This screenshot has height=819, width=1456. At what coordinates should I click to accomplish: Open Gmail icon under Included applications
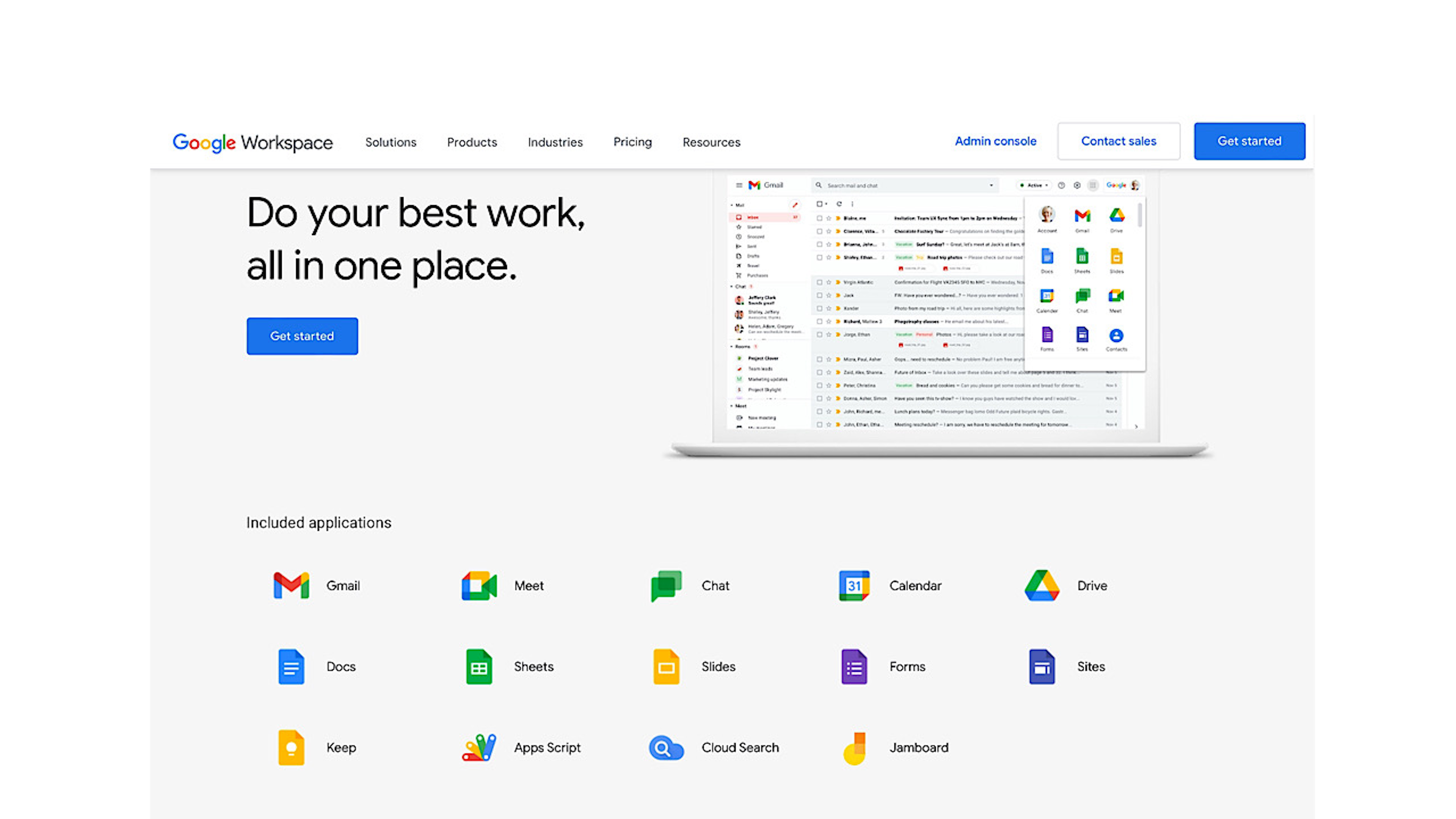tap(291, 585)
